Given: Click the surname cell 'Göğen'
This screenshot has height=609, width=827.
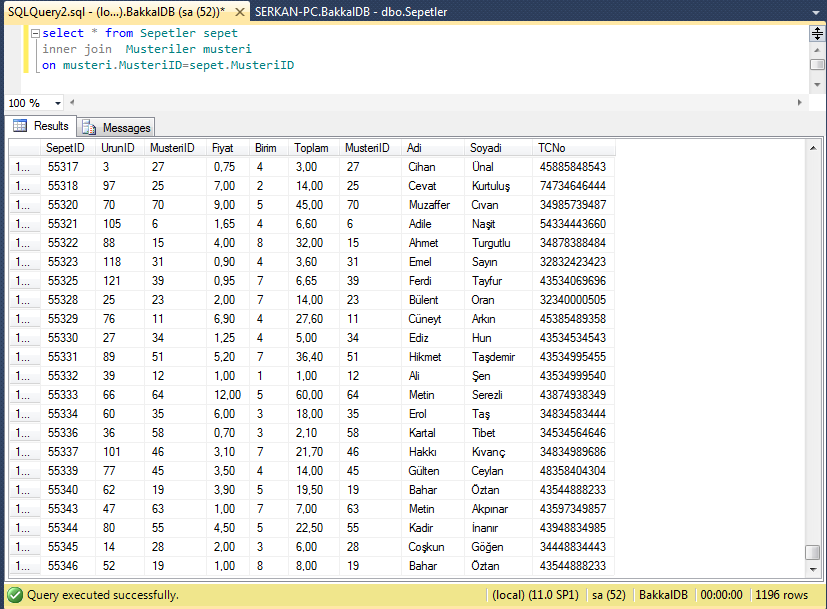Looking at the screenshot, I should pos(498,547).
